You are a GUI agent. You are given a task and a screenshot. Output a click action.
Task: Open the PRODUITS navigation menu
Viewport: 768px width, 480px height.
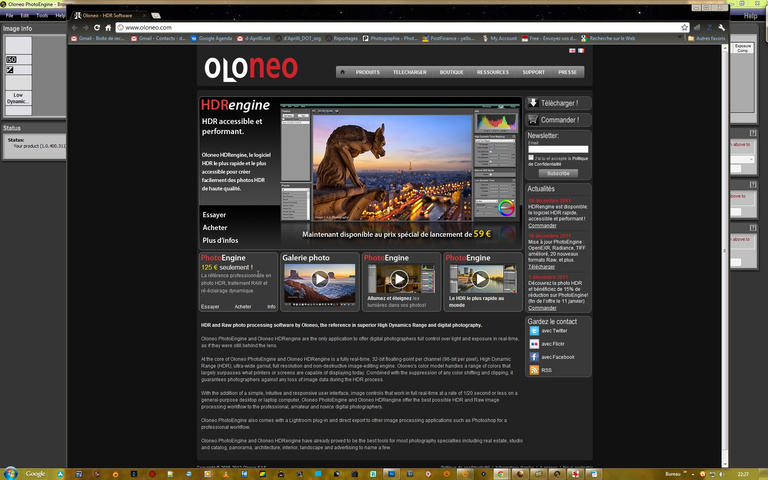point(367,72)
